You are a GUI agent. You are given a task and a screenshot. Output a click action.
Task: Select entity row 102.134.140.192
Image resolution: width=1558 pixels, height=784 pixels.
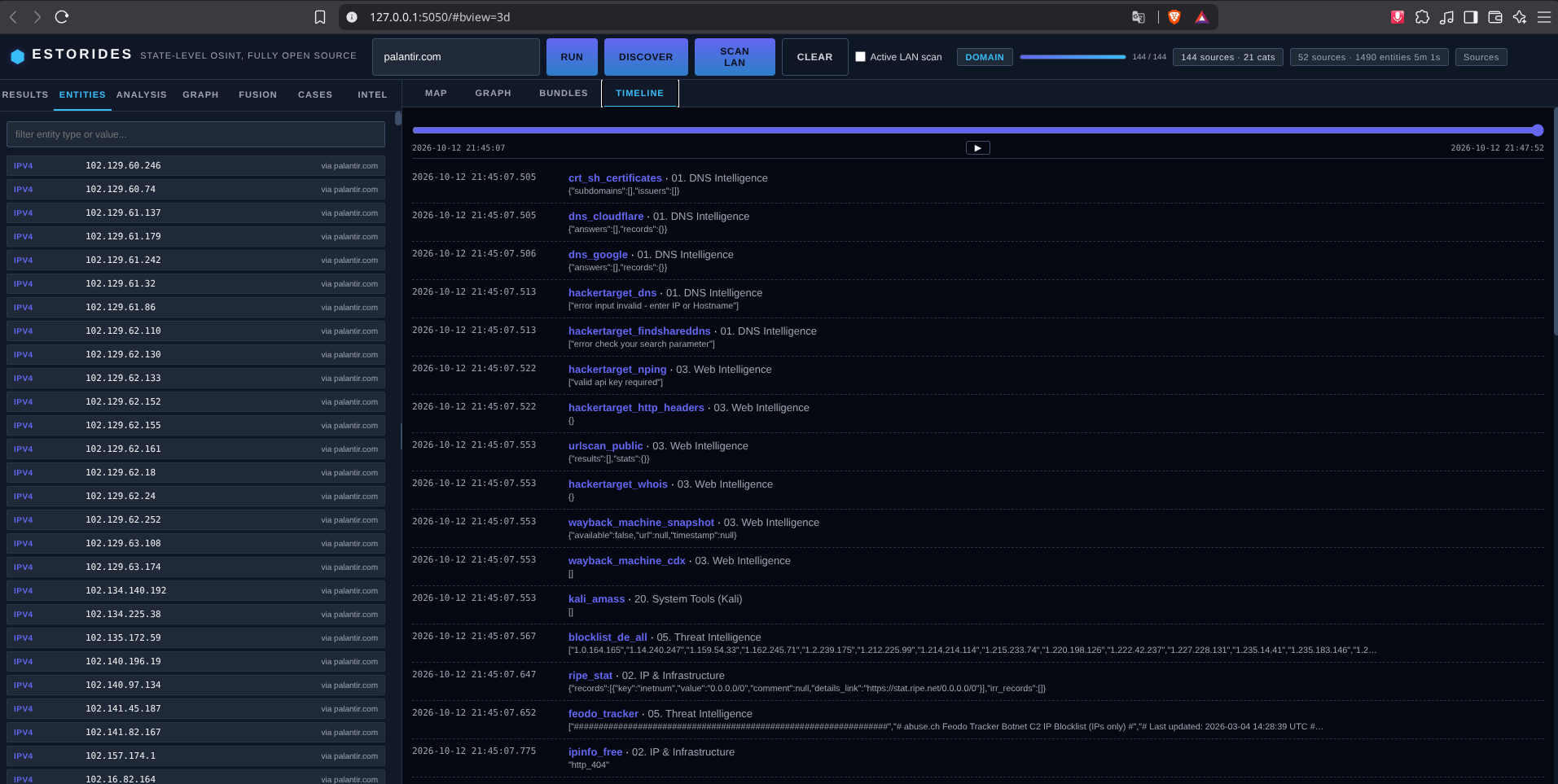pos(195,590)
